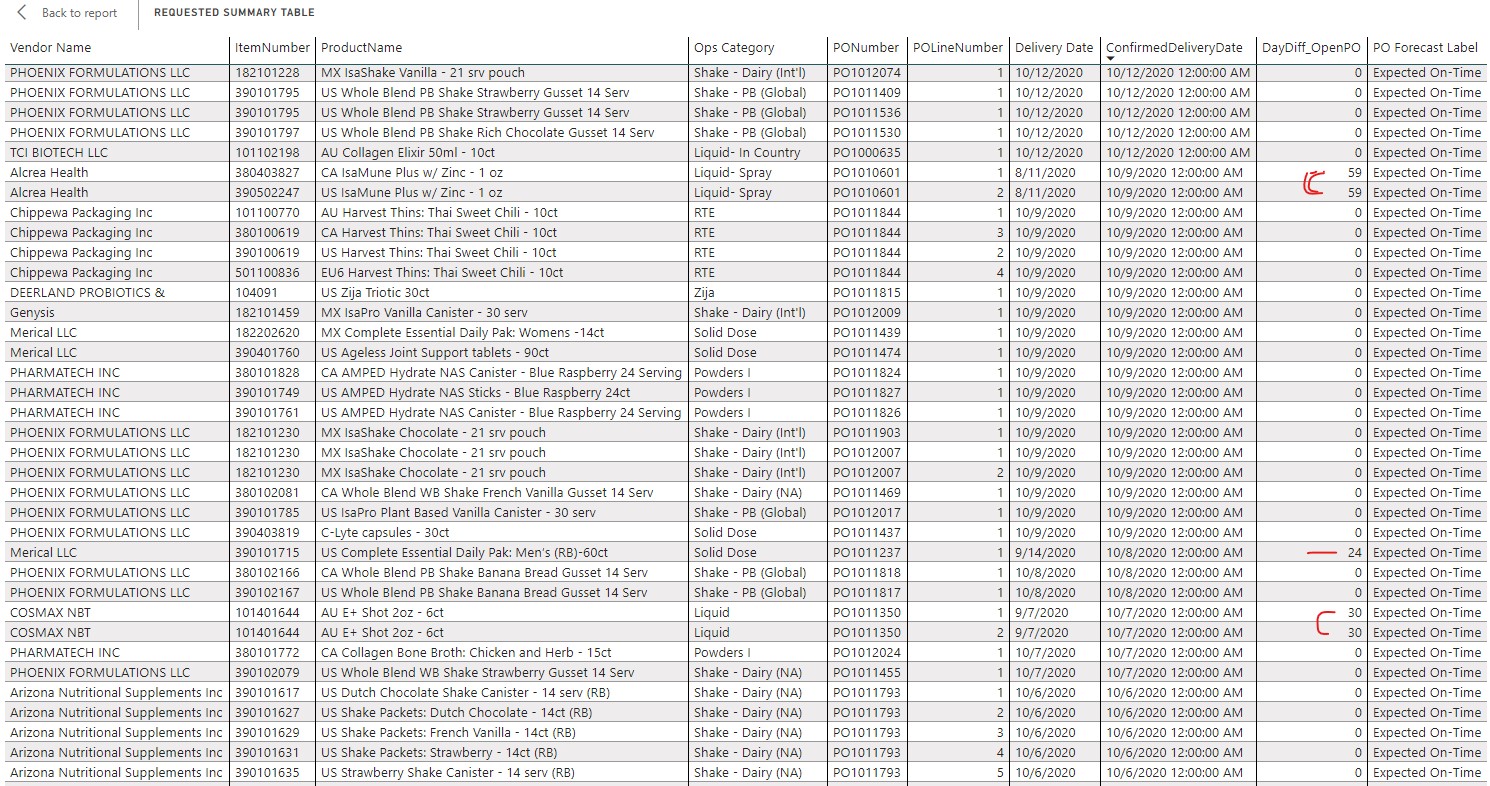Click US Strawberry Shake Canister - 14 serv (RB)
This screenshot has width=1490, height=786.
click(447, 772)
